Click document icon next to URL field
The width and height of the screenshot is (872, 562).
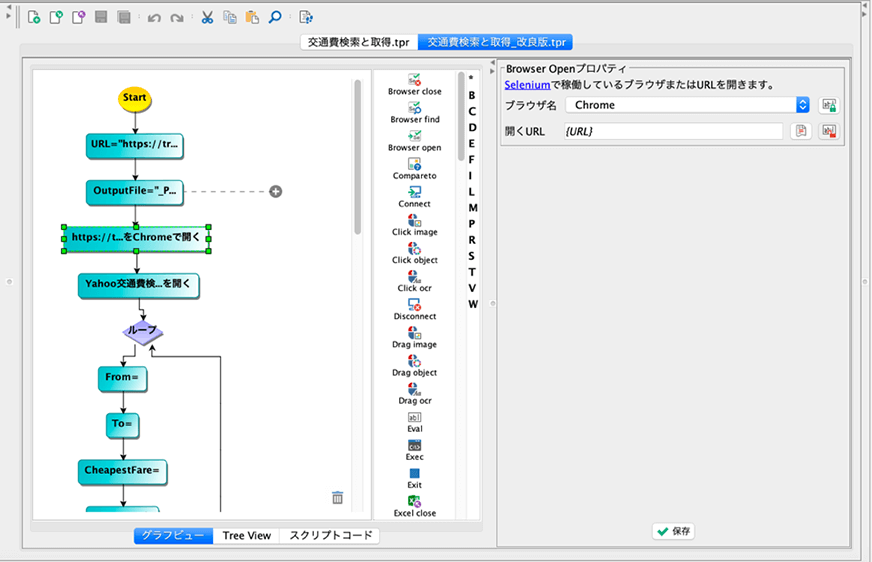pos(801,131)
